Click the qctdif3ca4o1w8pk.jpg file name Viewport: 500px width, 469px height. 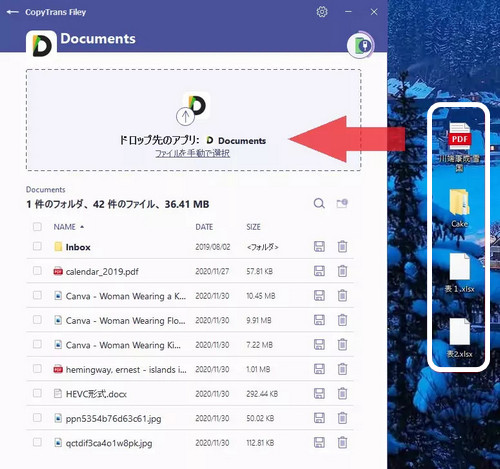(109, 443)
